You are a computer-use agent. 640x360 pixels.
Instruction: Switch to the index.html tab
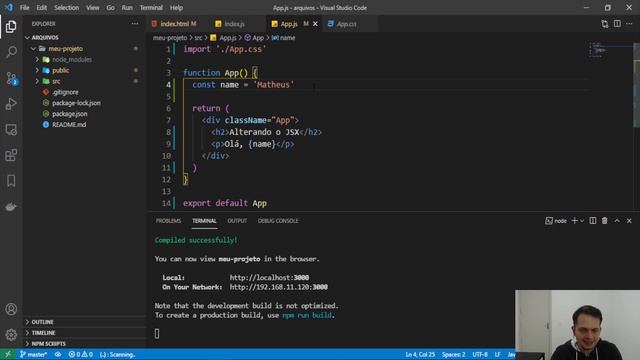click(174, 24)
